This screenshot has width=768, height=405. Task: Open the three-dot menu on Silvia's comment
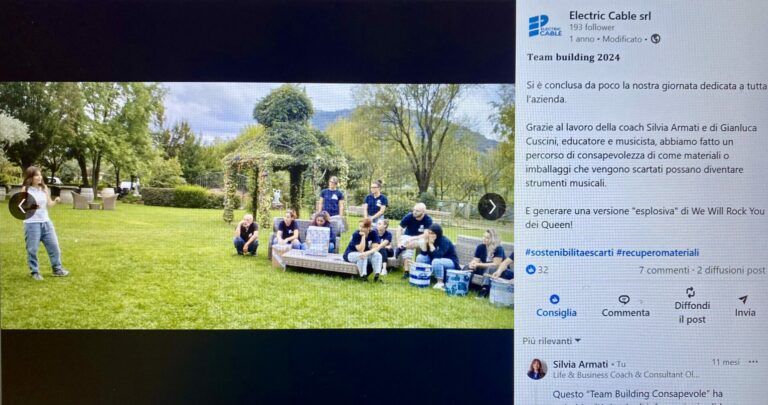tap(753, 362)
